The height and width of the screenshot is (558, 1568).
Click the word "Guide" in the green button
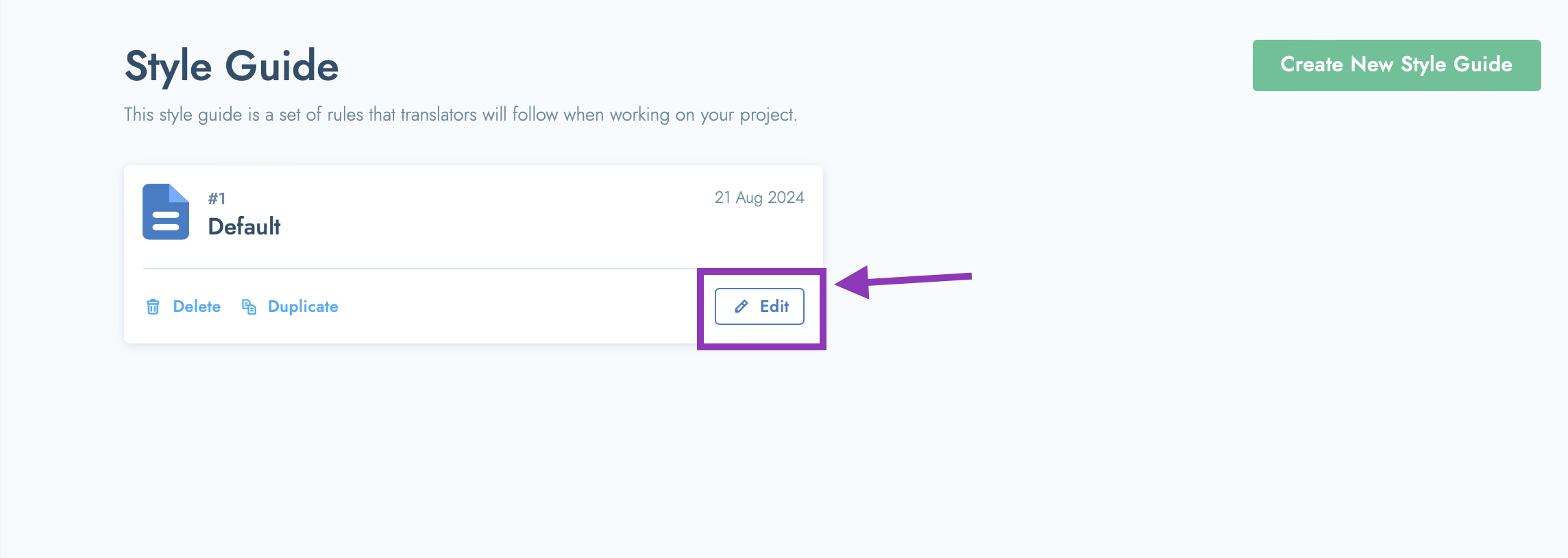(x=1483, y=64)
